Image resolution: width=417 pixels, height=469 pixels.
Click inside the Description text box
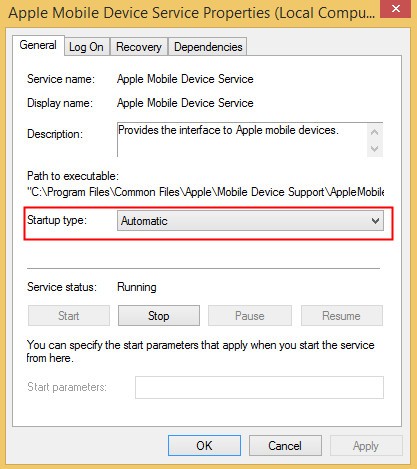tap(242, 139)
